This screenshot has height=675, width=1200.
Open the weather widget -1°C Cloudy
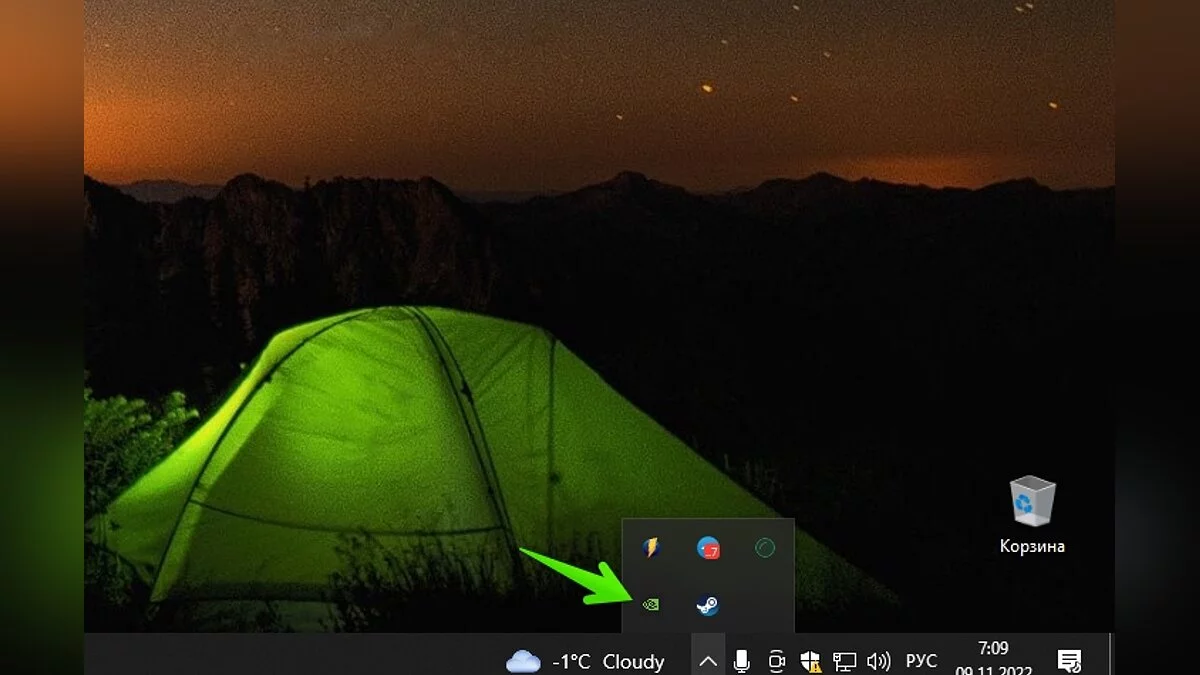click(586, 661)
